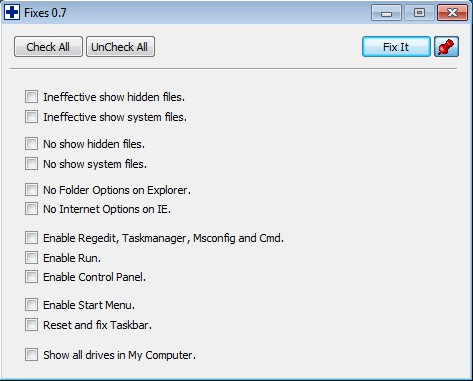Click the Fix It button
The height and width of the screenshot is (381, 473).
(396, 47)
